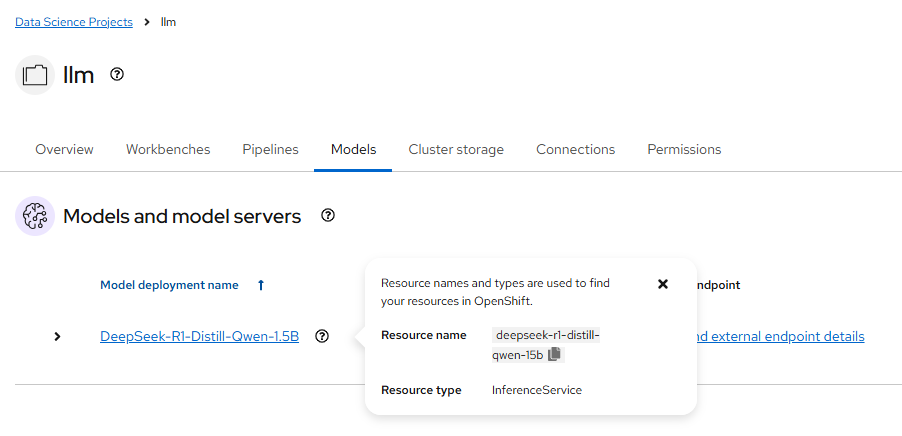Switch to the Workbenches tab
This screenshot has height=436, width=902.
tap(168, 150)
